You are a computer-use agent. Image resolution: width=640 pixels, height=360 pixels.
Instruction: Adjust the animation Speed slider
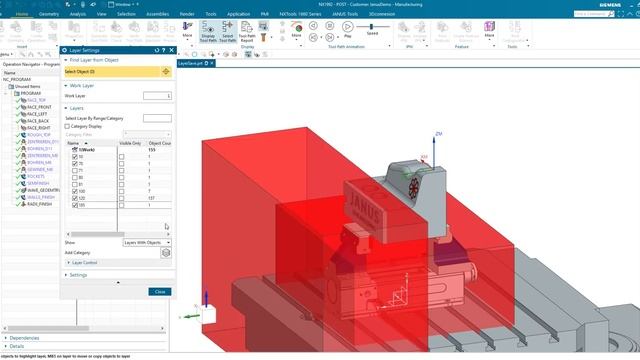pyautogui.click(x=371, y=27)
